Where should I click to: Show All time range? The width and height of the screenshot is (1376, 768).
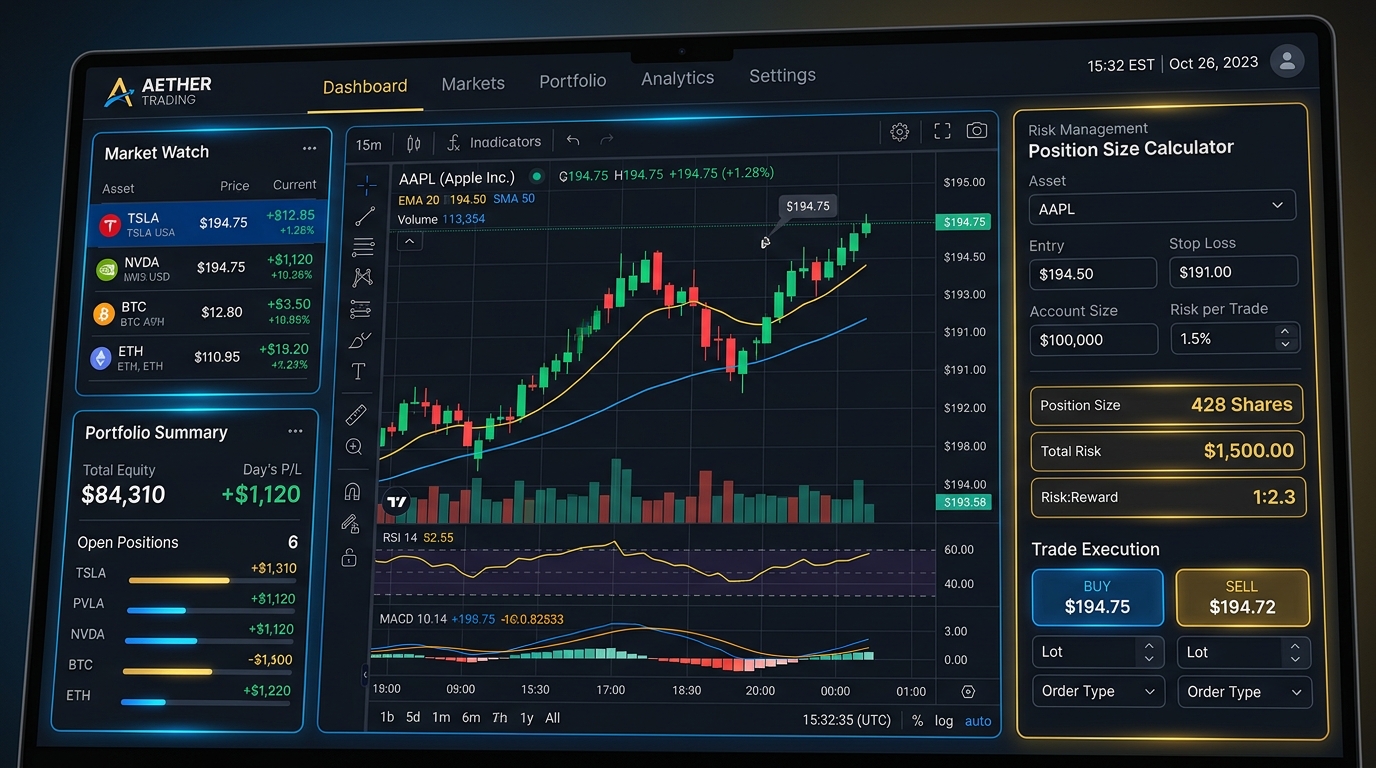pyautogui.click(x=553, y=717)
